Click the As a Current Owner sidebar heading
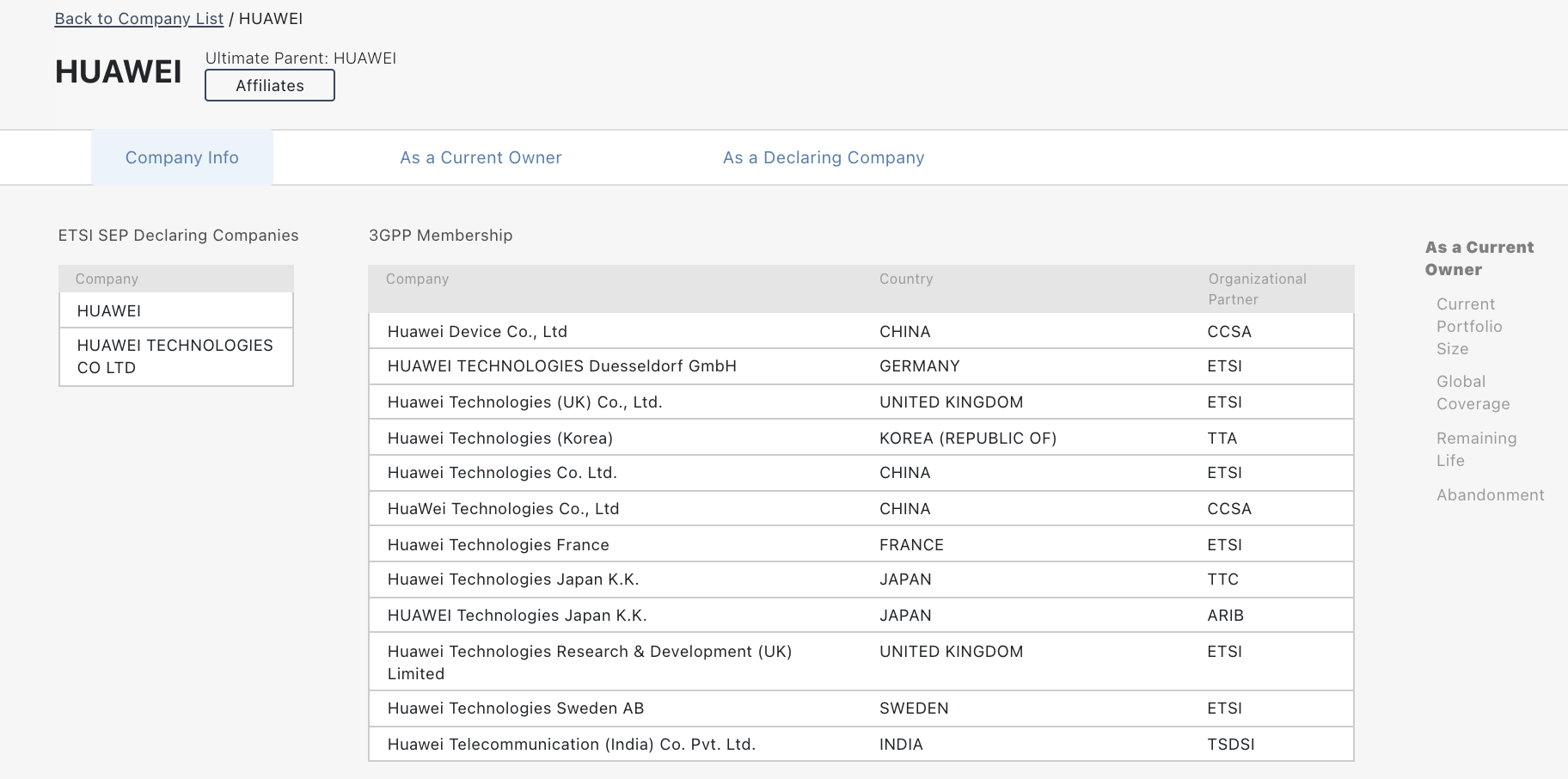The height and width of the screenshot is (779, 1568). 1479,259
